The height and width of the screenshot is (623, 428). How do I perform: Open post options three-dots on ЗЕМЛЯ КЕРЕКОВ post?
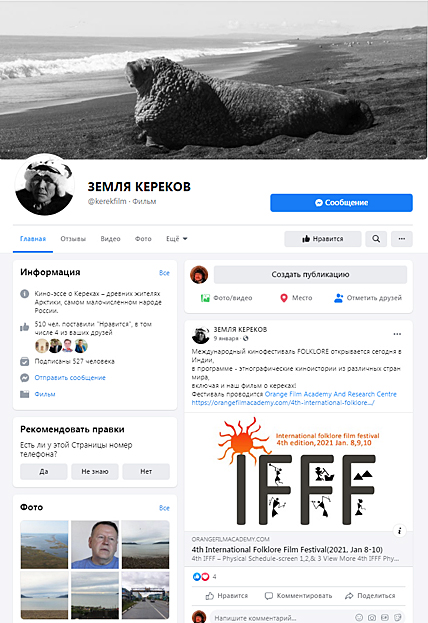397,334
